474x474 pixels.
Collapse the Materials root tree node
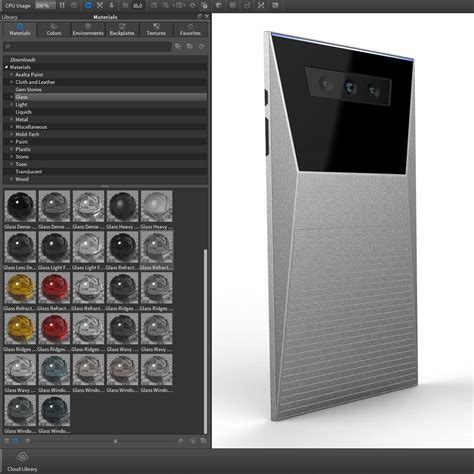[6, 67]
